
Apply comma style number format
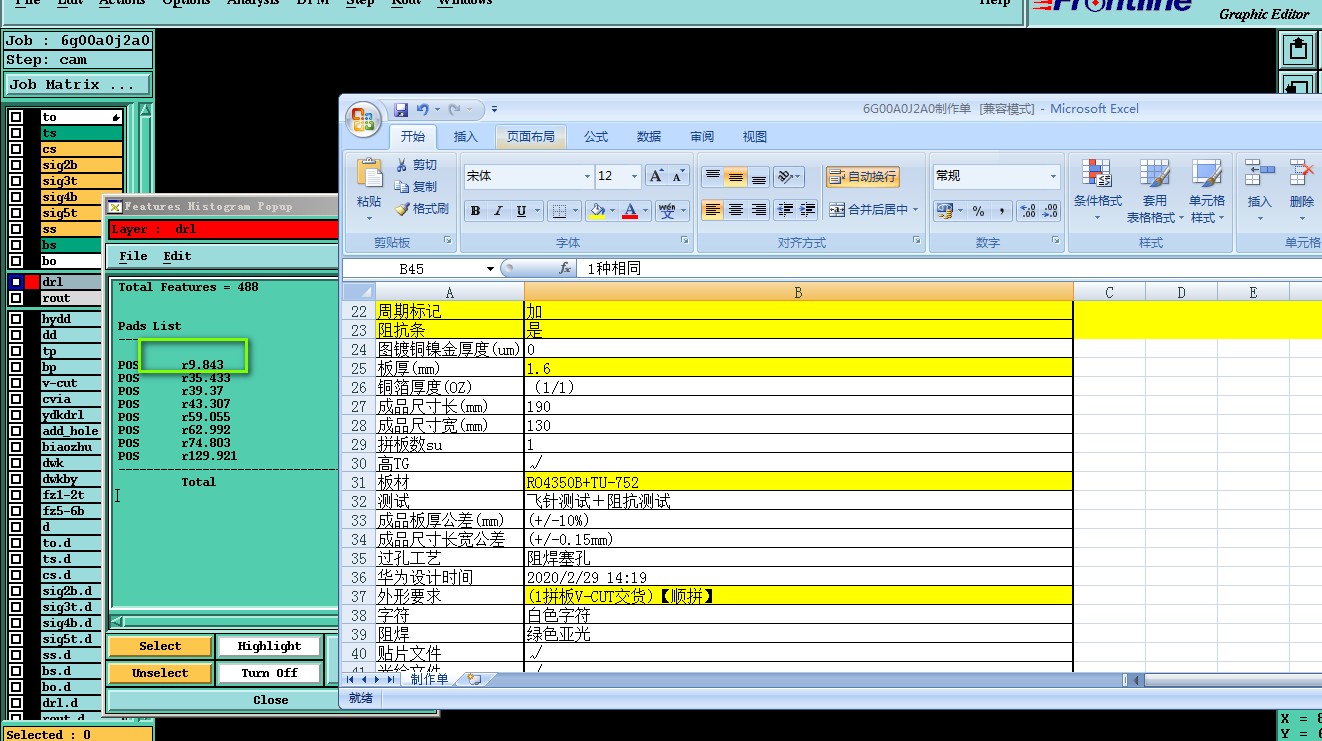(1002, 211)
